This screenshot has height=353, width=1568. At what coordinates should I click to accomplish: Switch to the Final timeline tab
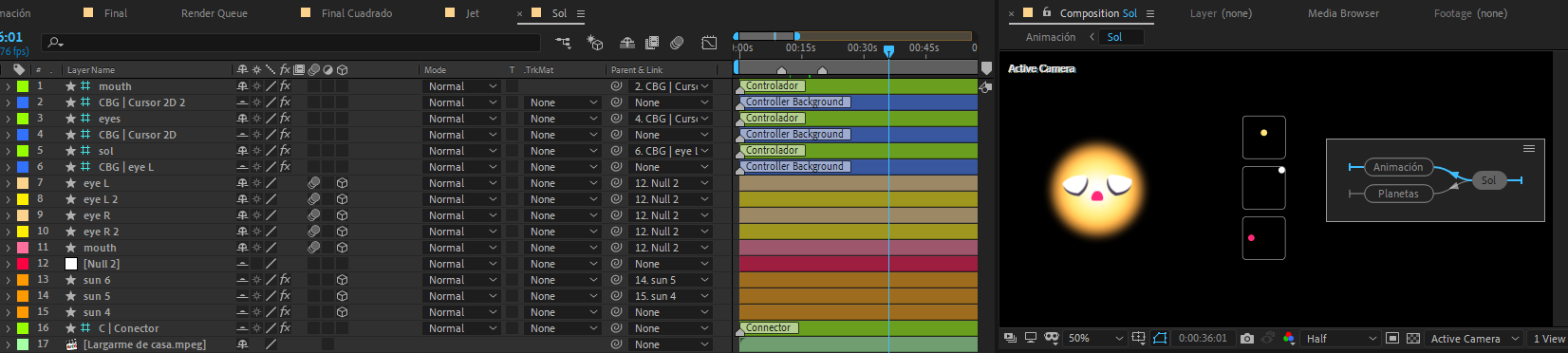pyautogui.click(x=115, y=13)
